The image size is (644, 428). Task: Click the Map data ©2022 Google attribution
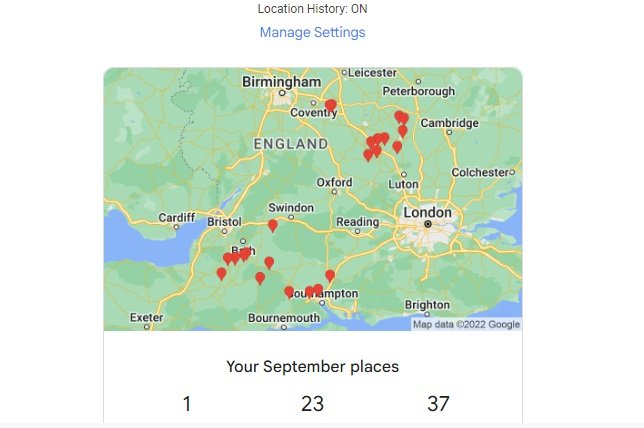(467, 324)
